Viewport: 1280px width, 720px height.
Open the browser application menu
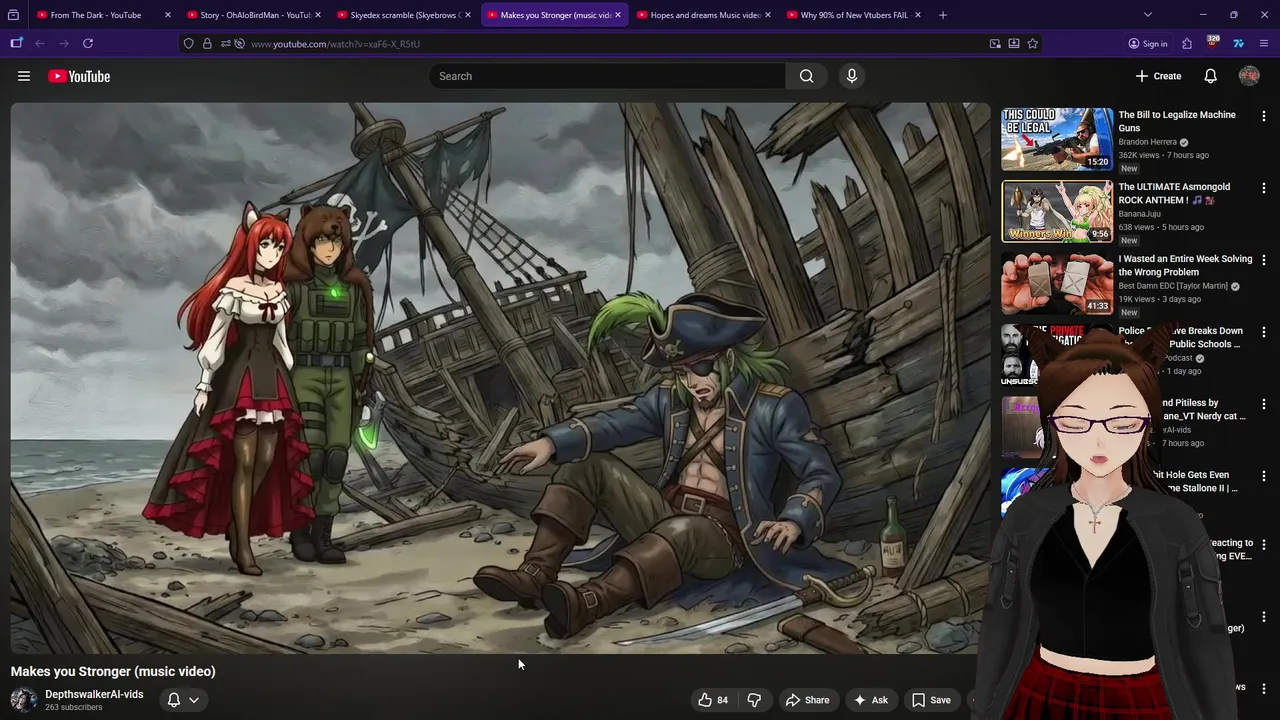coord(1264,43)
